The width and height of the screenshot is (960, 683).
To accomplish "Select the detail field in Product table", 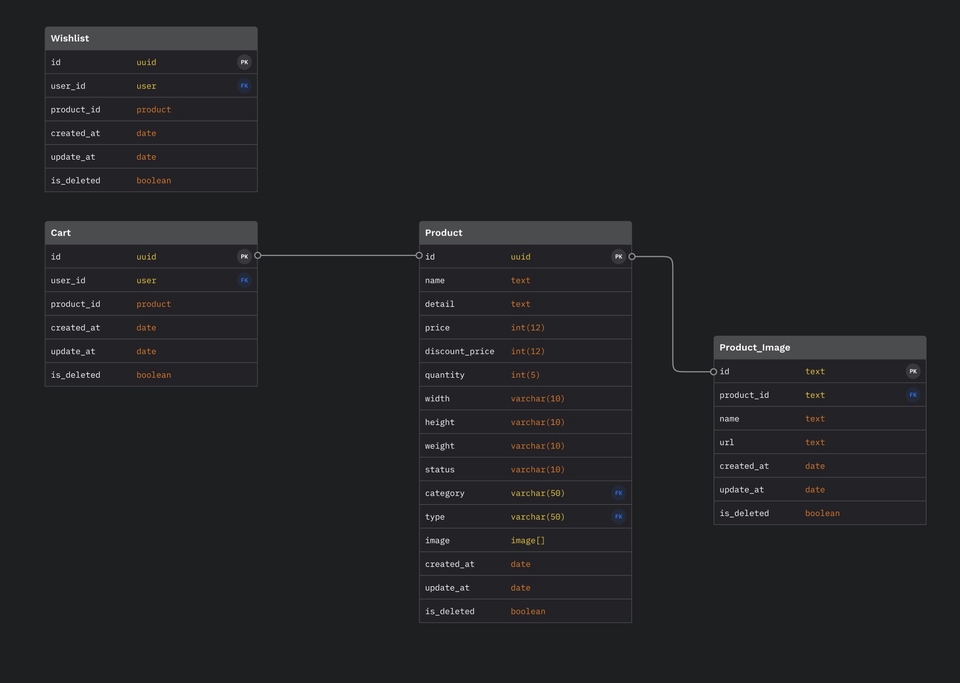I will [x=525, y=304].
